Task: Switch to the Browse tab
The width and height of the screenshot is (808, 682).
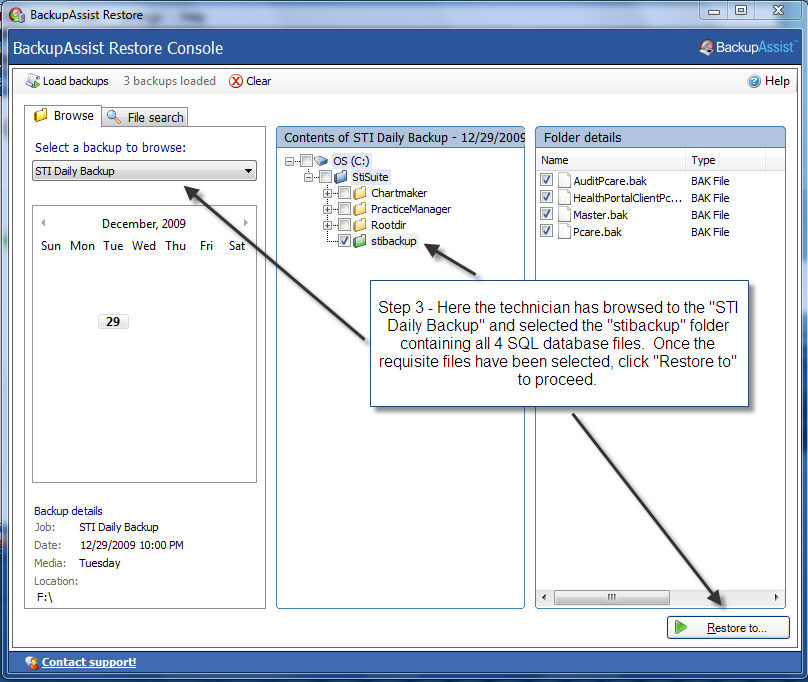Action: (x=64, y=115)
